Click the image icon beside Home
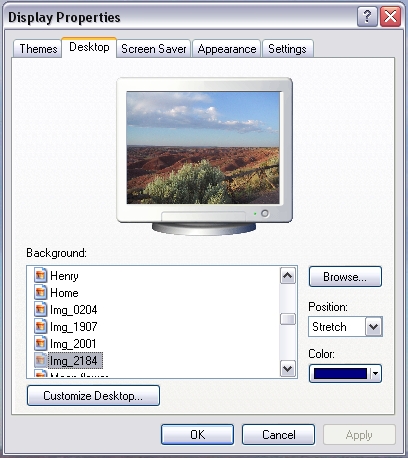The height and width of the screenshot is (458, 408). pos(40,292)
